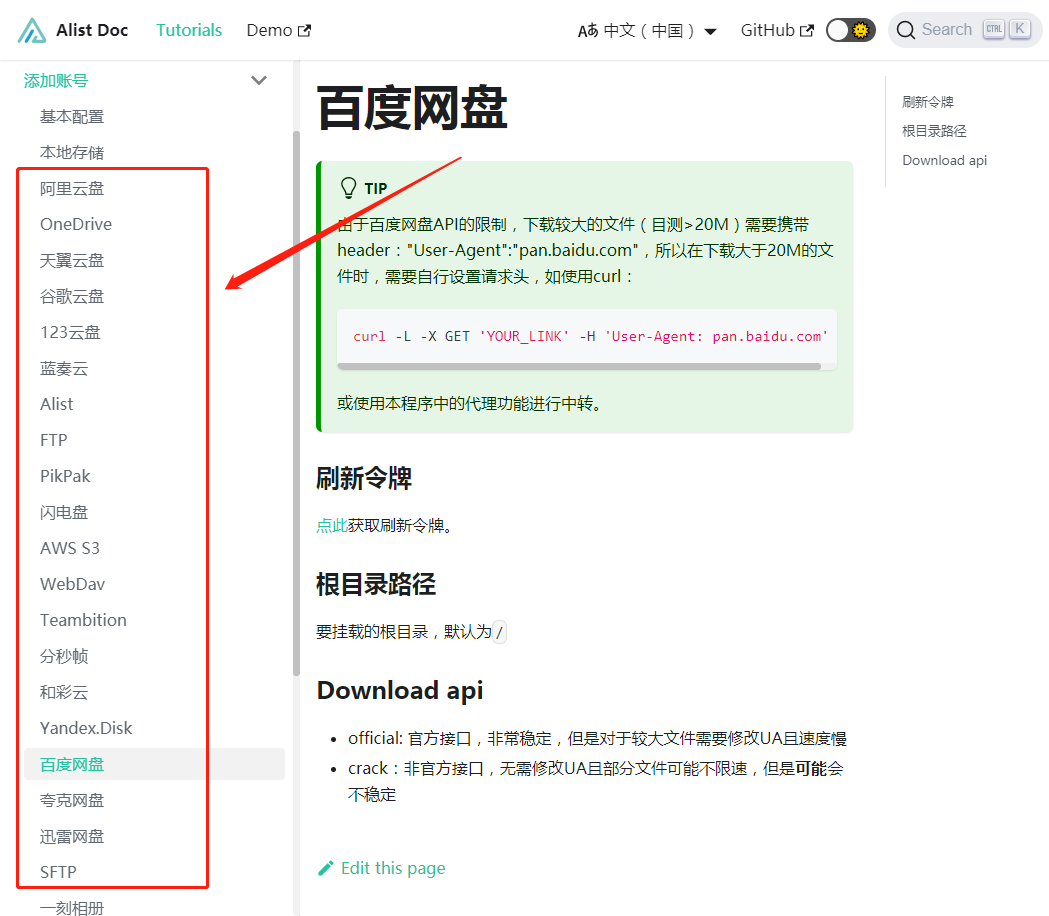This screenshot has height=916, width=1049.
Task: Click the inline '/' code snippet
Action: [499, 632]
